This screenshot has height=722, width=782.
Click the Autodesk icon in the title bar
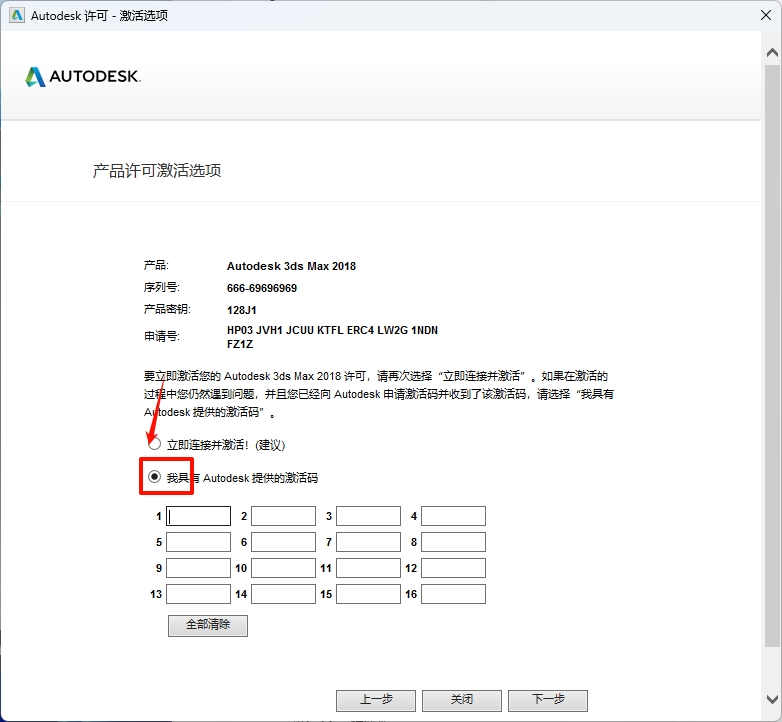[15, 15]
